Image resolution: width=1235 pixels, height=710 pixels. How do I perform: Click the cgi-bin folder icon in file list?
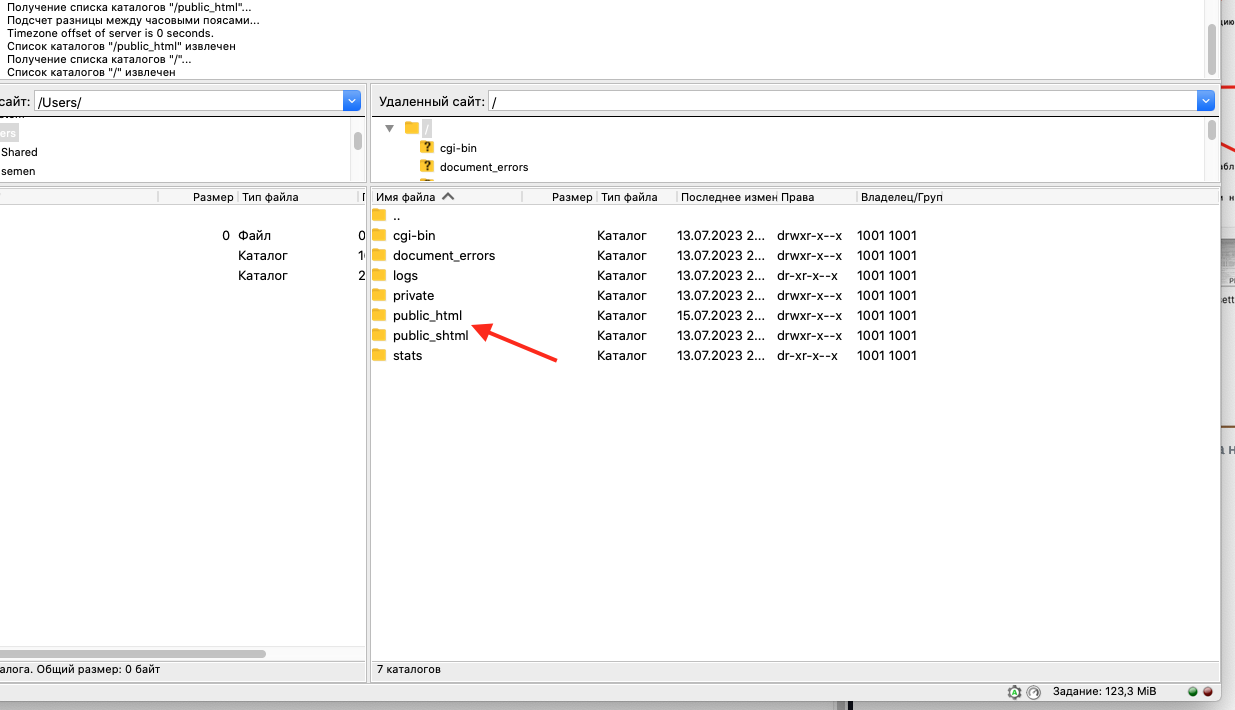point(379,235)
